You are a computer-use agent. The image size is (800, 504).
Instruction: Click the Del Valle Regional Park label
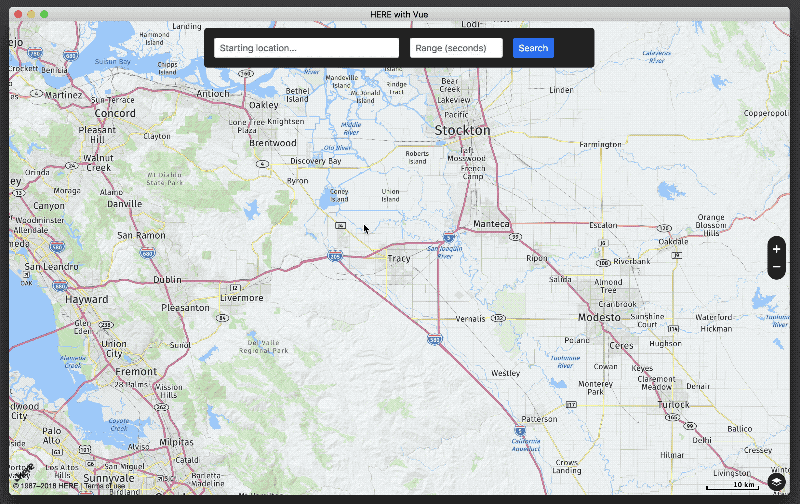(264, 346)
